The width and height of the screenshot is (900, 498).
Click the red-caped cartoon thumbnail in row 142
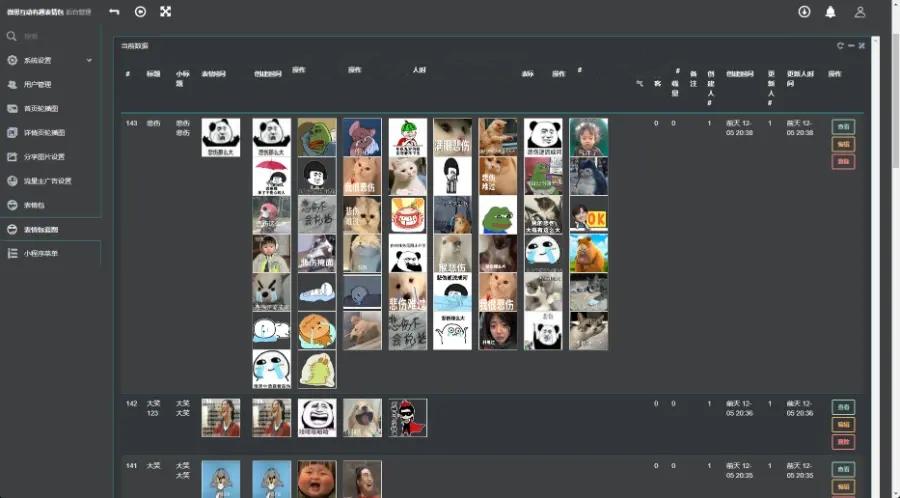[x=408, y=418]
